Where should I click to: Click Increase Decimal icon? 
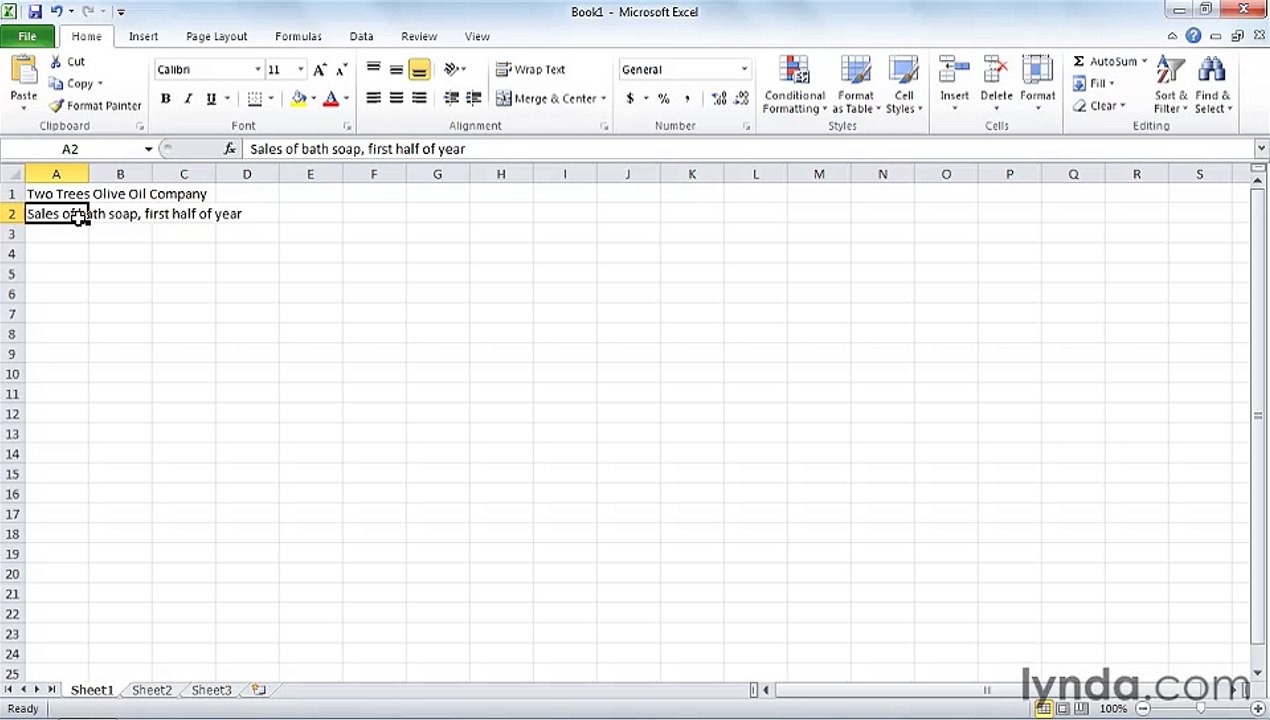point(719,99)
